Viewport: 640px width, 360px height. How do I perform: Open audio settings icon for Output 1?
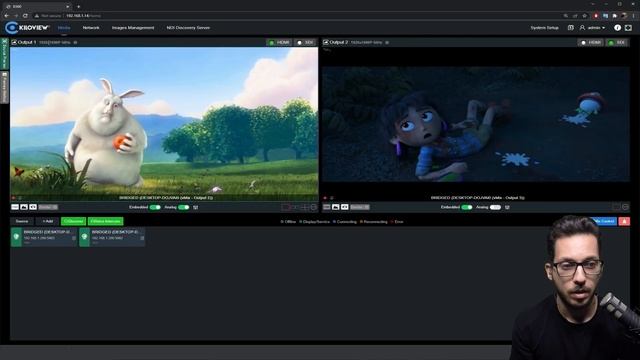pyautogui.click(x=196, y=207)
